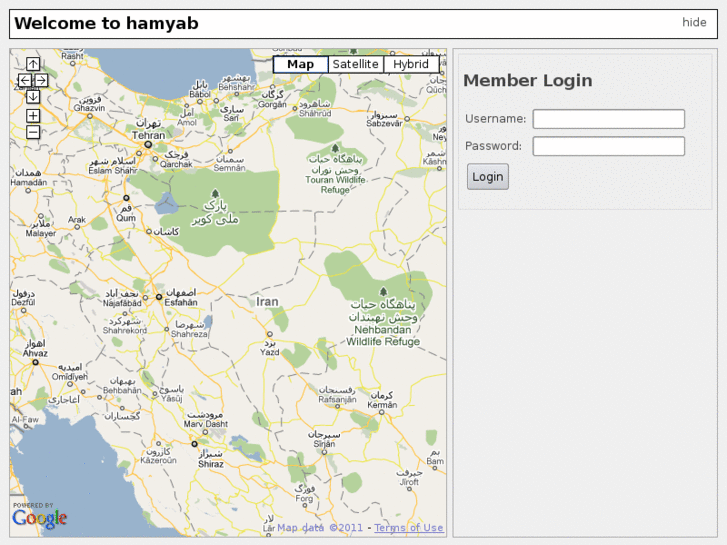Switch to Map view
The height and width of the screenshot is (545, 727).
click(300, 64)
